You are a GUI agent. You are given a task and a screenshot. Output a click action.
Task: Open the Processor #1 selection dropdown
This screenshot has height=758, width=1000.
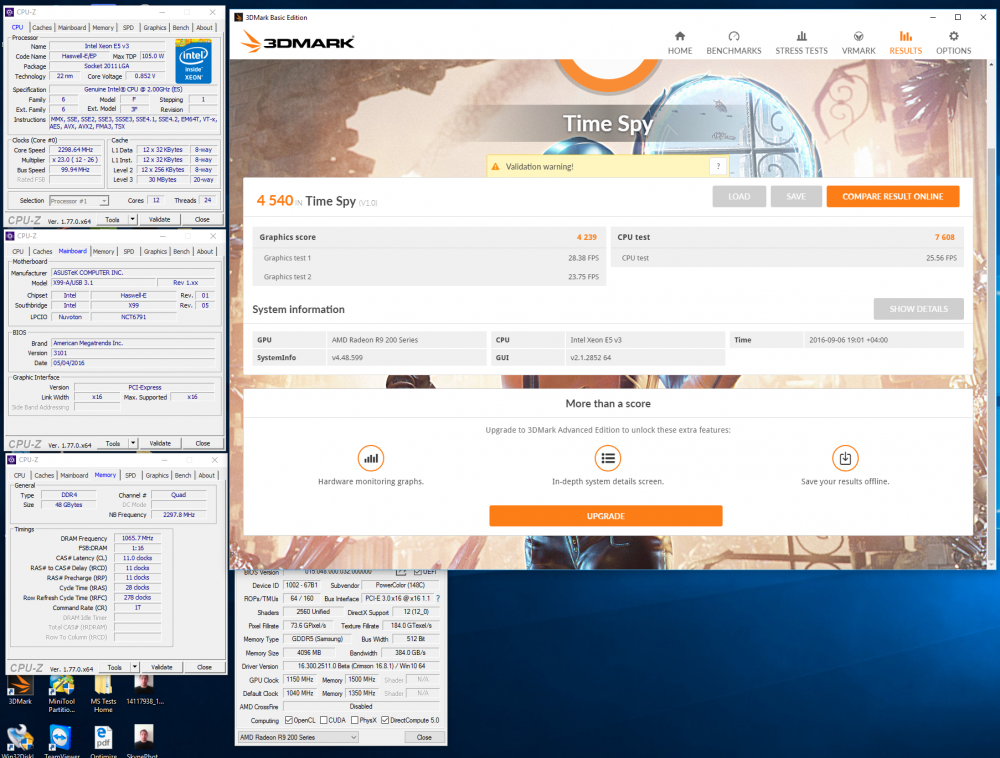coord(103,200)
